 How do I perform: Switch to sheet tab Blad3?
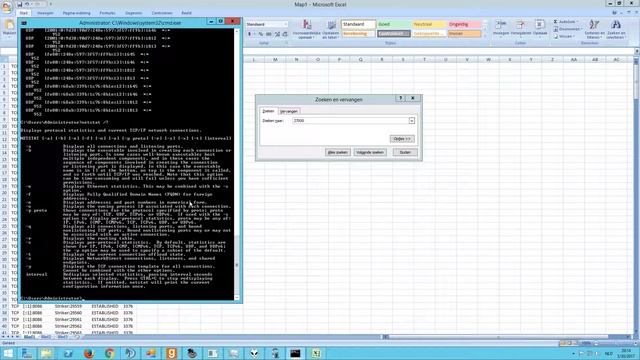pyautogui.click(x=62, y=337)
